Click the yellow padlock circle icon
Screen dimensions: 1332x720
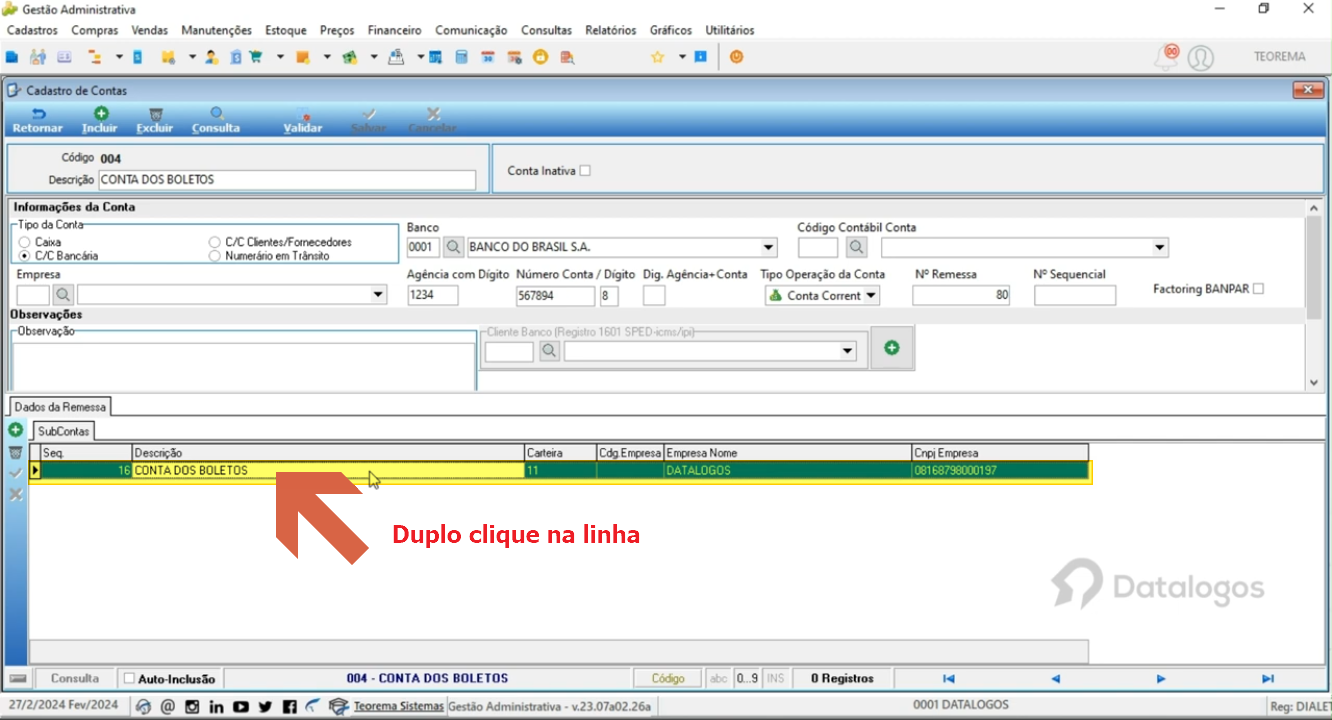tap(540, 57)
